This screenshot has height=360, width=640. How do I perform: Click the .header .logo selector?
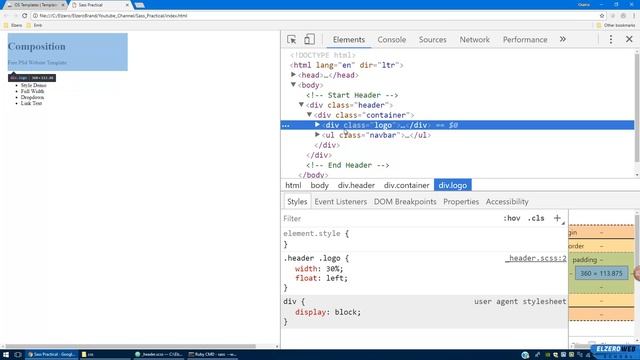[x=312, y=258]
